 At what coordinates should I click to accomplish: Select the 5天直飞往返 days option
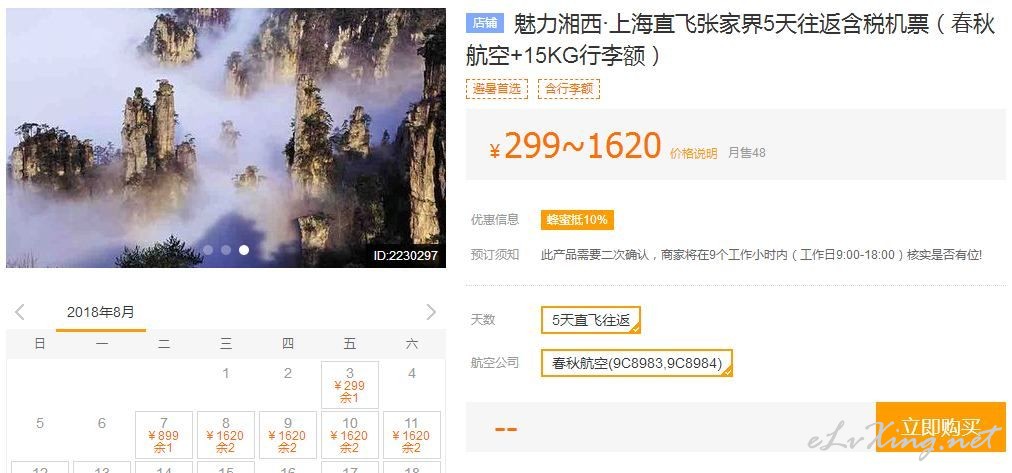[591, 320]
